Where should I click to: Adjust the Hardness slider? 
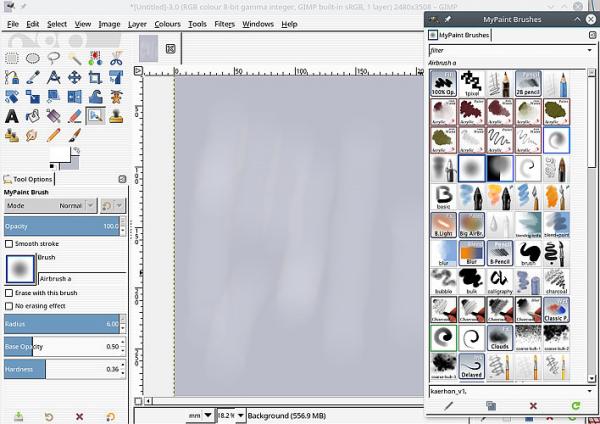pos(63,369)
